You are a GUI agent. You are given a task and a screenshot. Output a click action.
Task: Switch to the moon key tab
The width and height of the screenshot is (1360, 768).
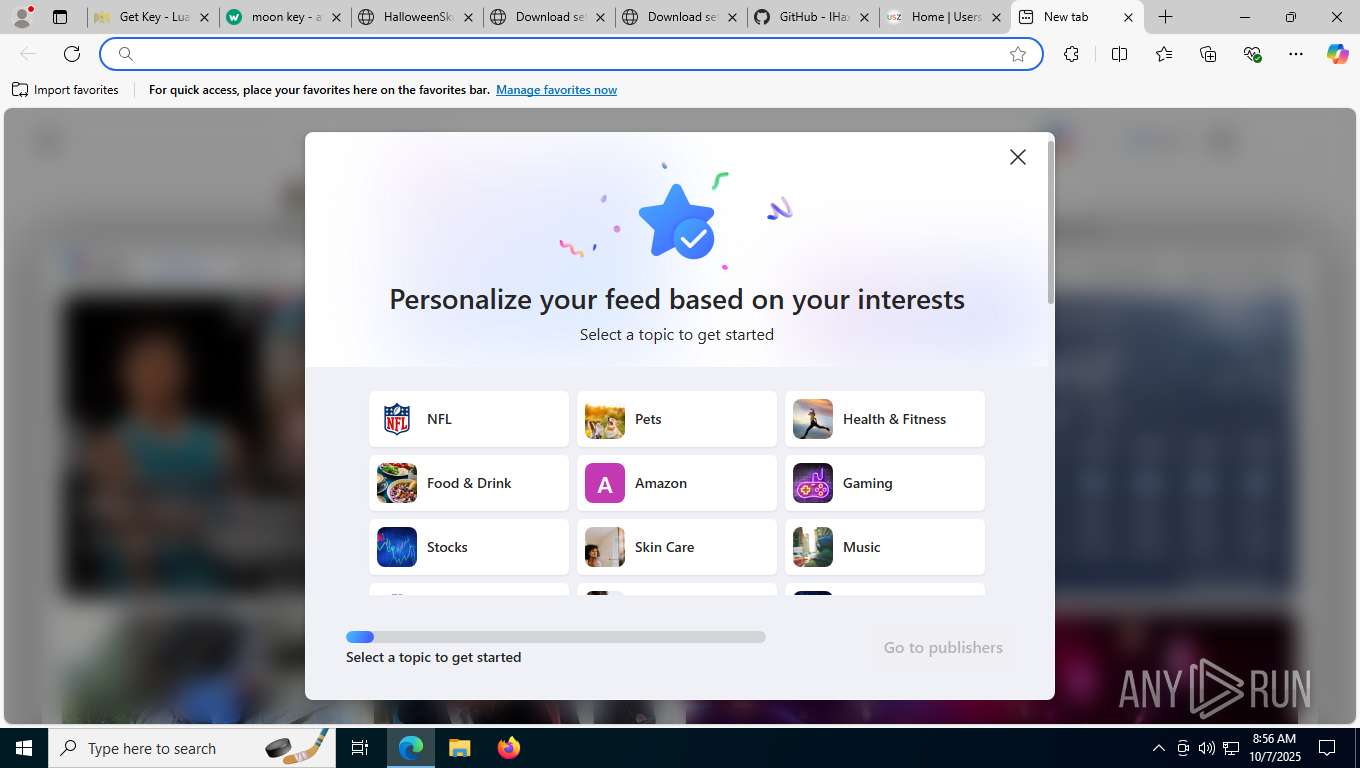(285, 17)
